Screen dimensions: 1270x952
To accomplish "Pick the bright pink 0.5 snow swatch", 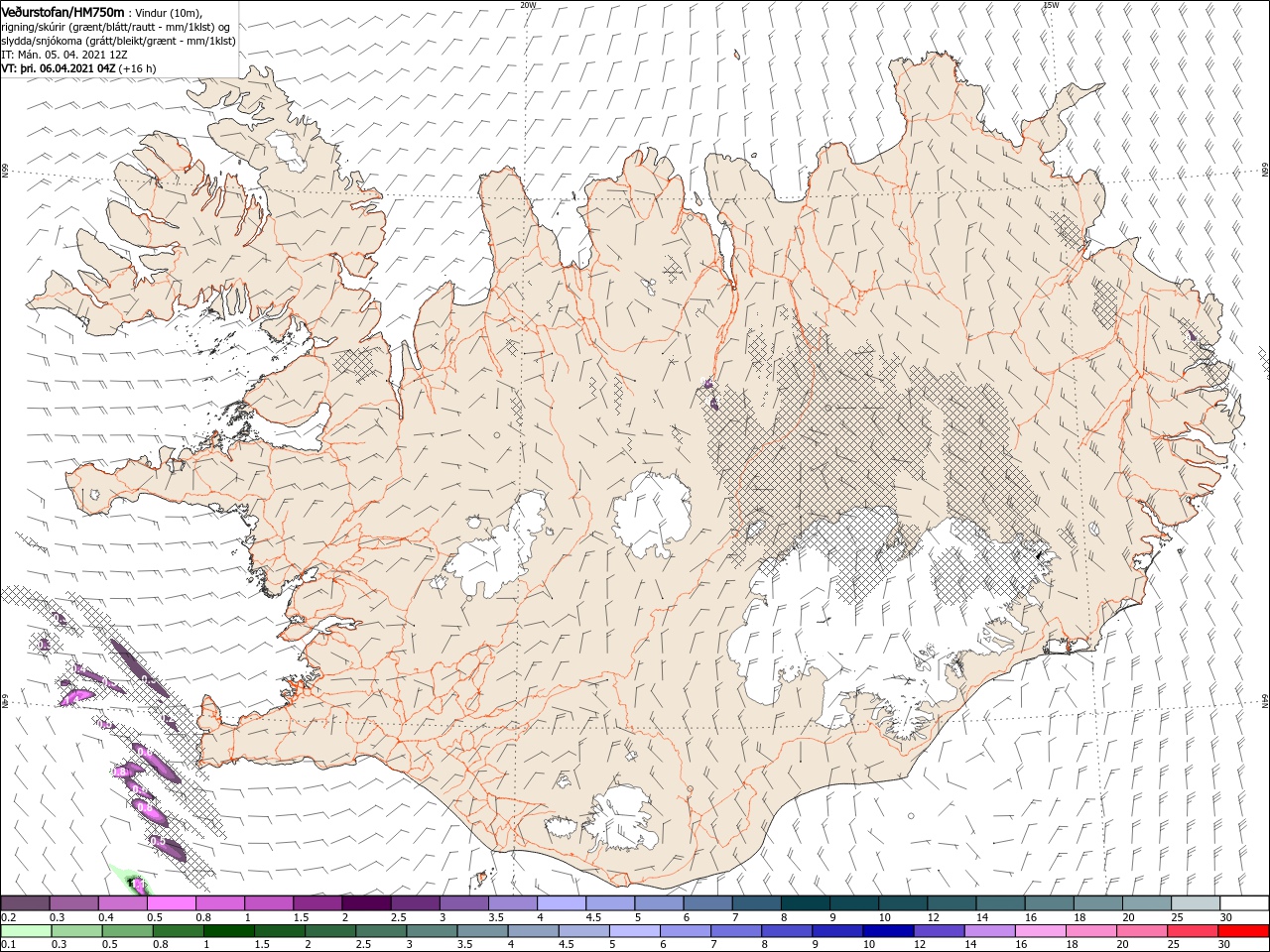I will (x=172, y=903).
